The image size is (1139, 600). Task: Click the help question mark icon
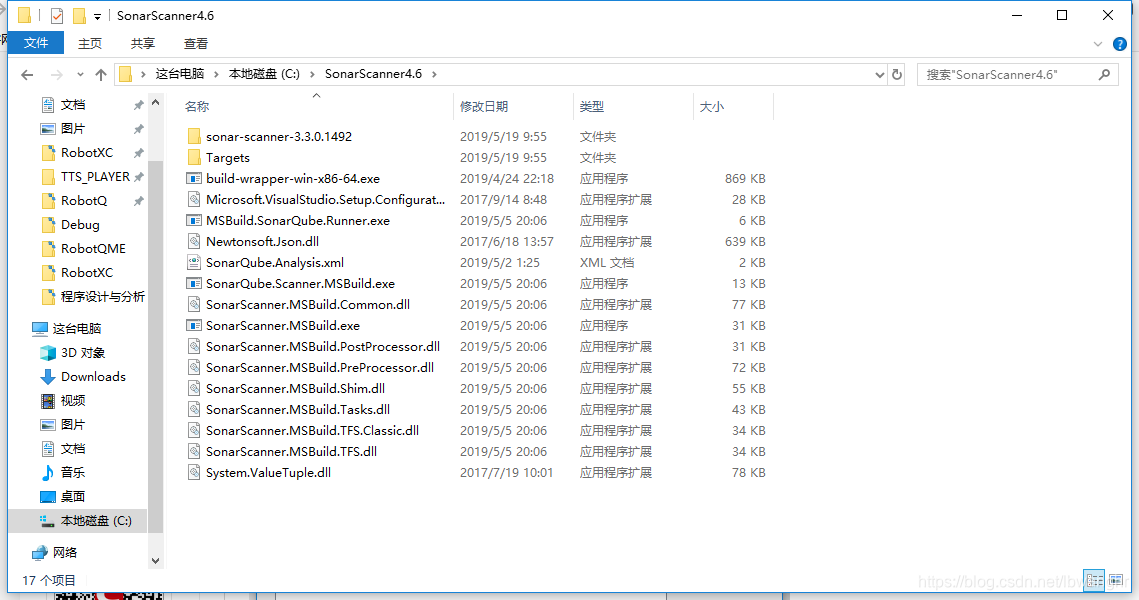[1120, 44]
